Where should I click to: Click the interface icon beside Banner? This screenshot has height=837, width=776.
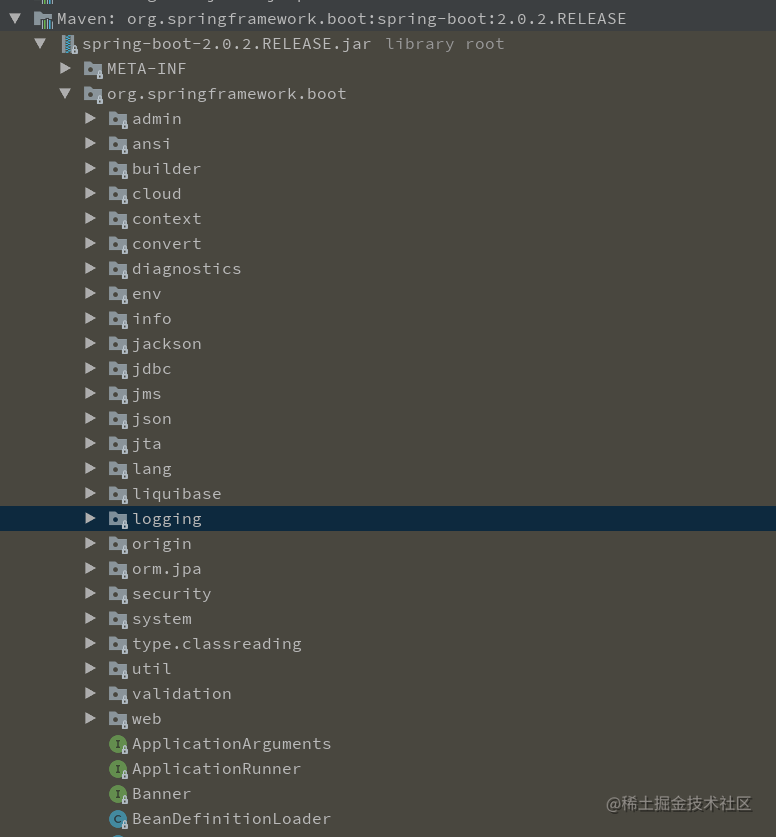[x=118, y=793]
